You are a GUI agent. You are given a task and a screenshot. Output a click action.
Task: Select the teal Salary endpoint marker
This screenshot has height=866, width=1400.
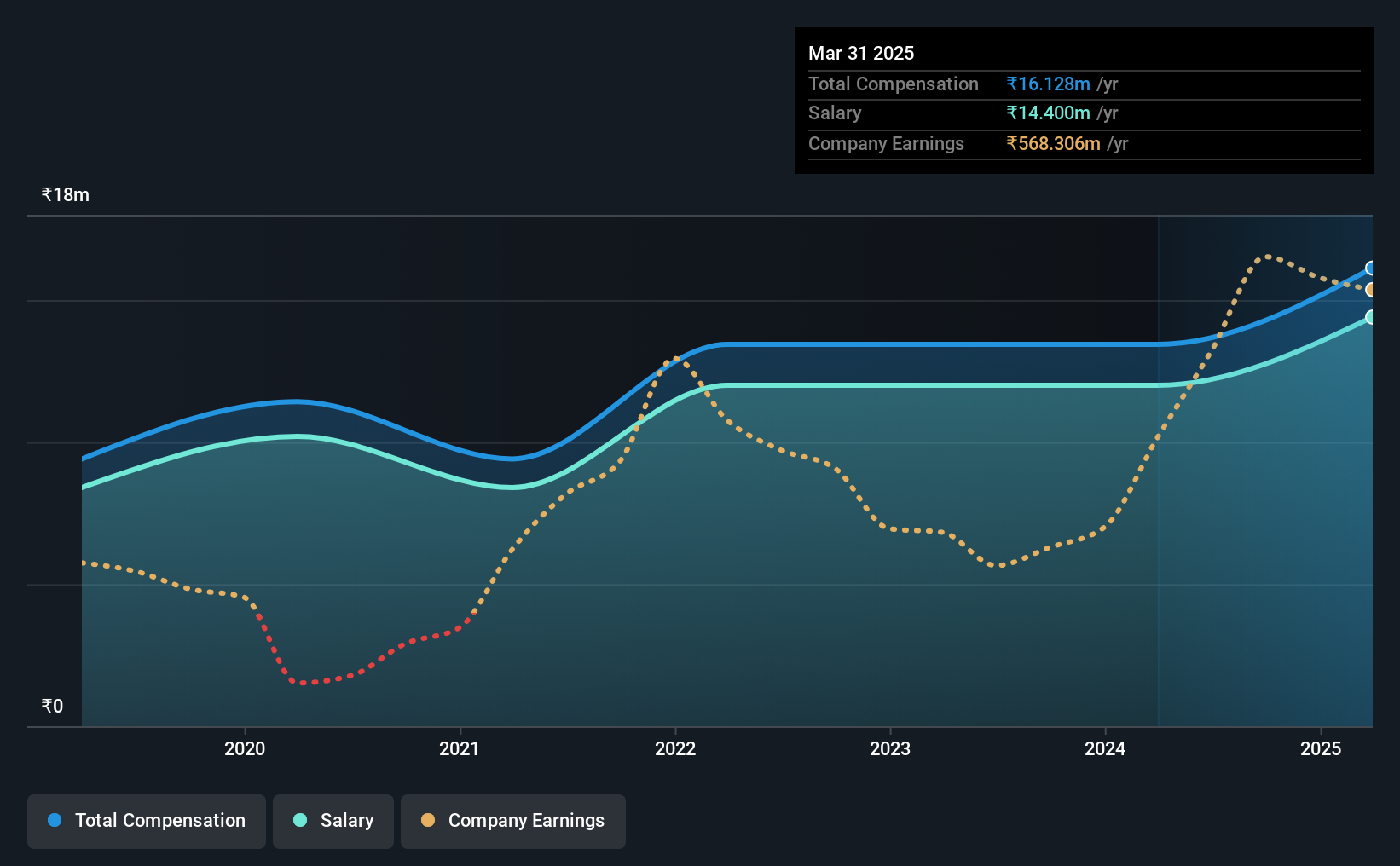[1371, 317]
